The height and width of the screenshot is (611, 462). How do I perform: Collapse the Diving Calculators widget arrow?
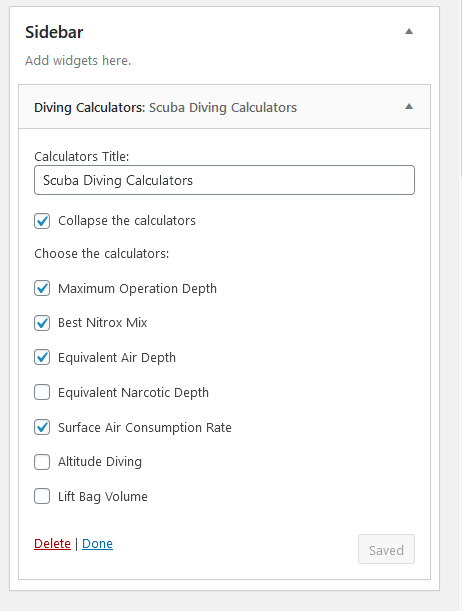pos(409,106)
